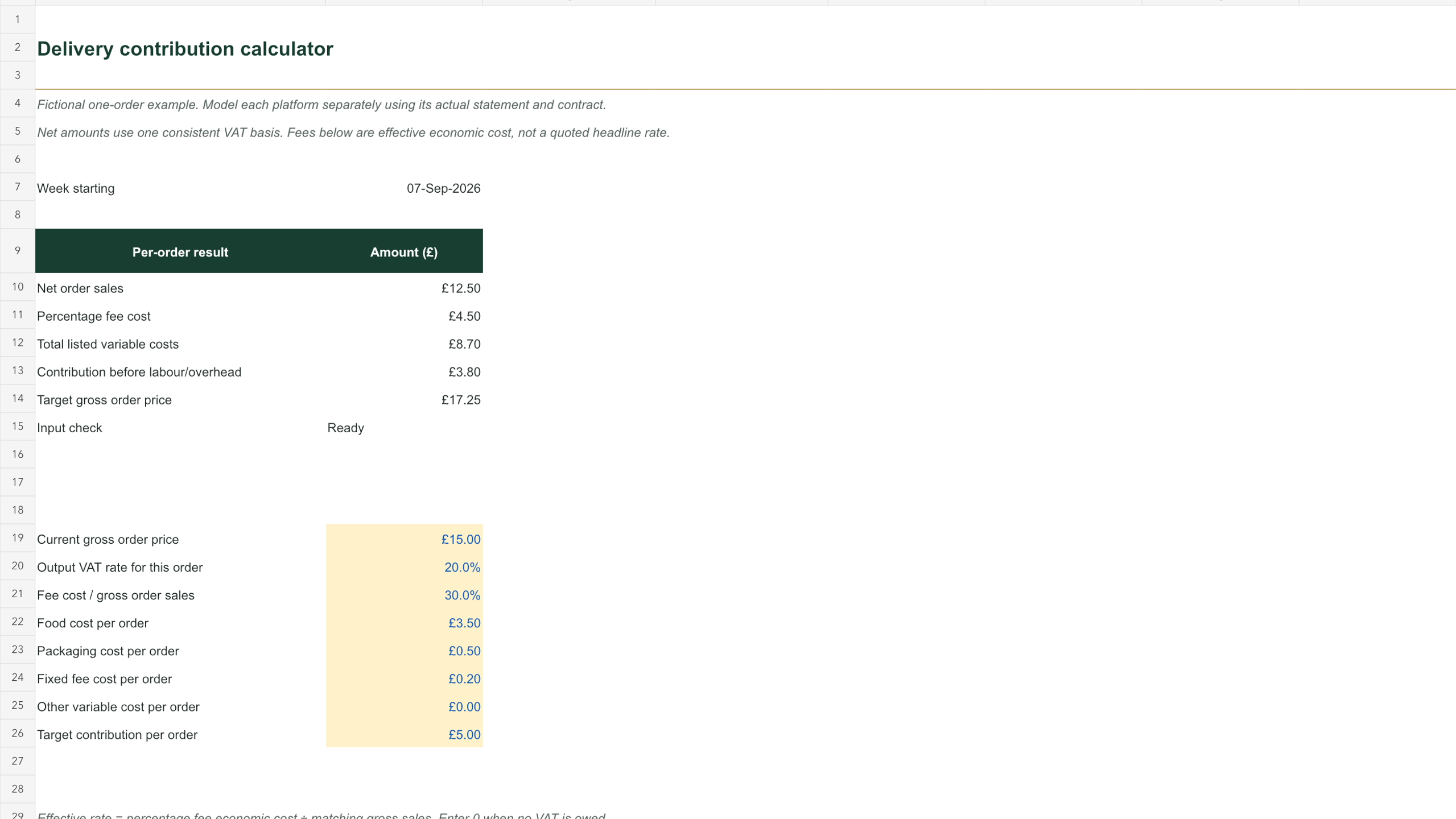1456x819 pixels.
Task: Select Target gross order price value £17.25
Action: 461,400
